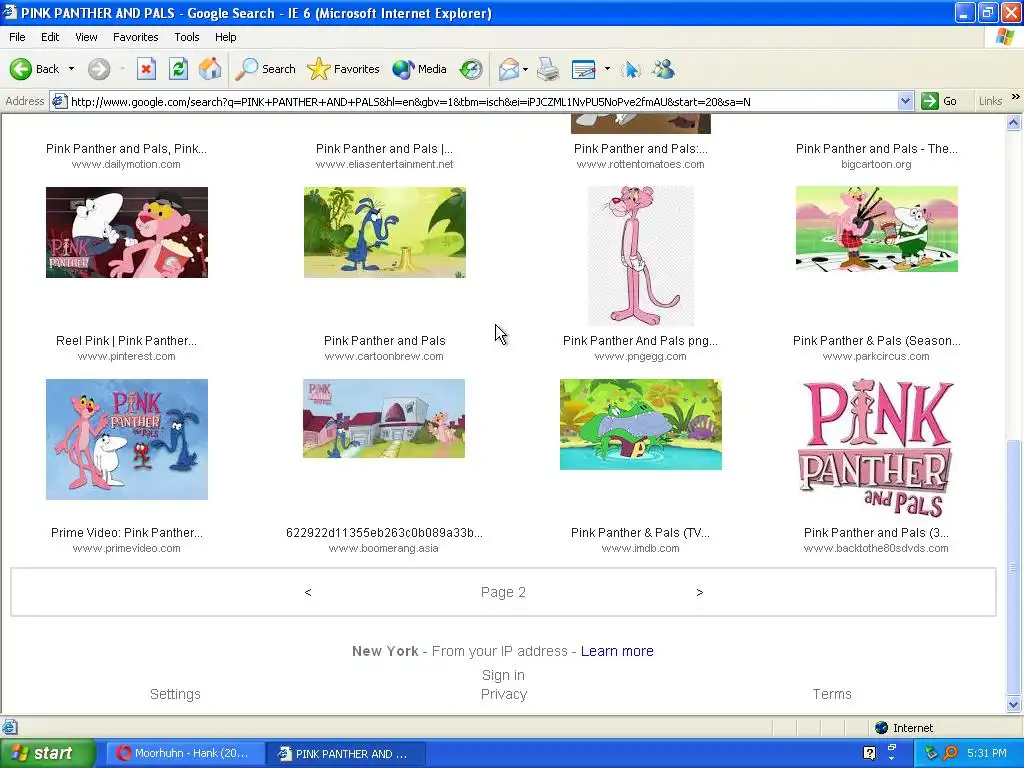Go to the next results page arrow
The height and width of the screenshot is (768, 1024).
[699, 592]
